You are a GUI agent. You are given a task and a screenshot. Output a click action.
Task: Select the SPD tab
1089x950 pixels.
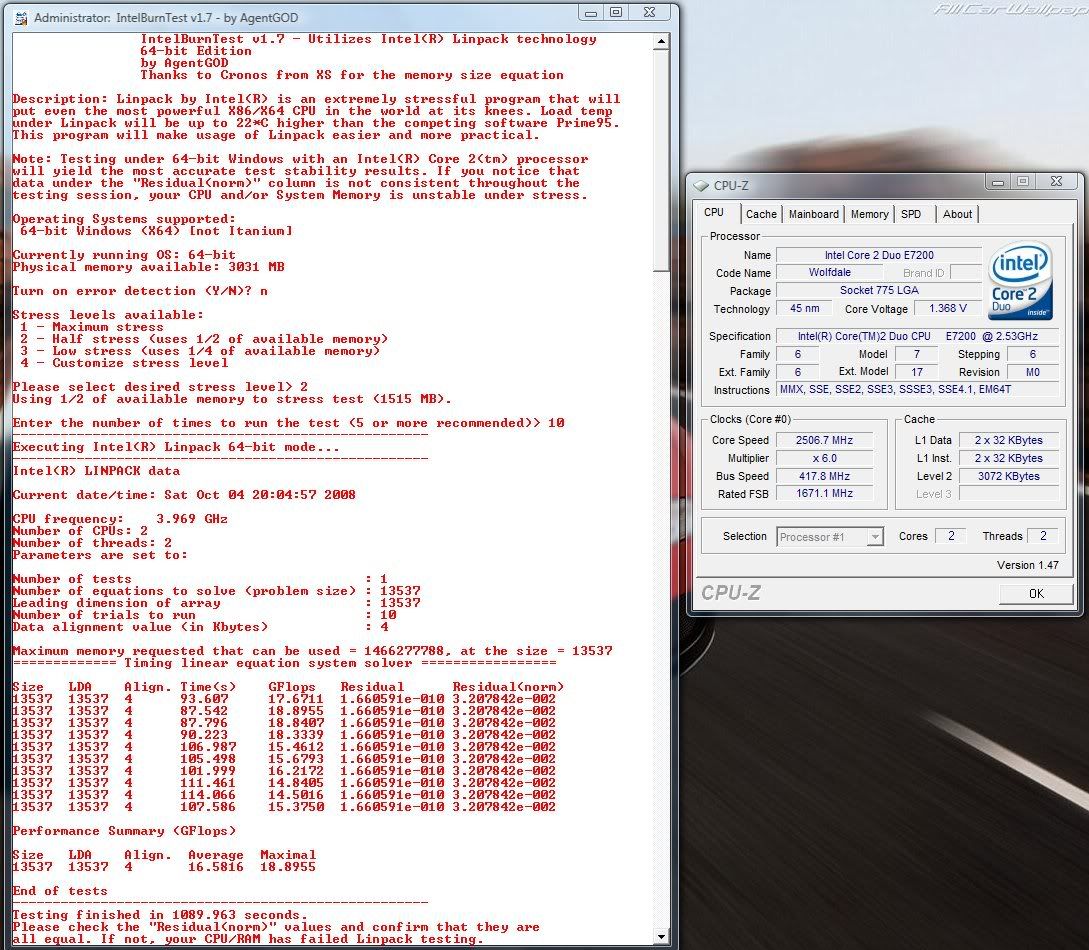[x=911, y=215]
